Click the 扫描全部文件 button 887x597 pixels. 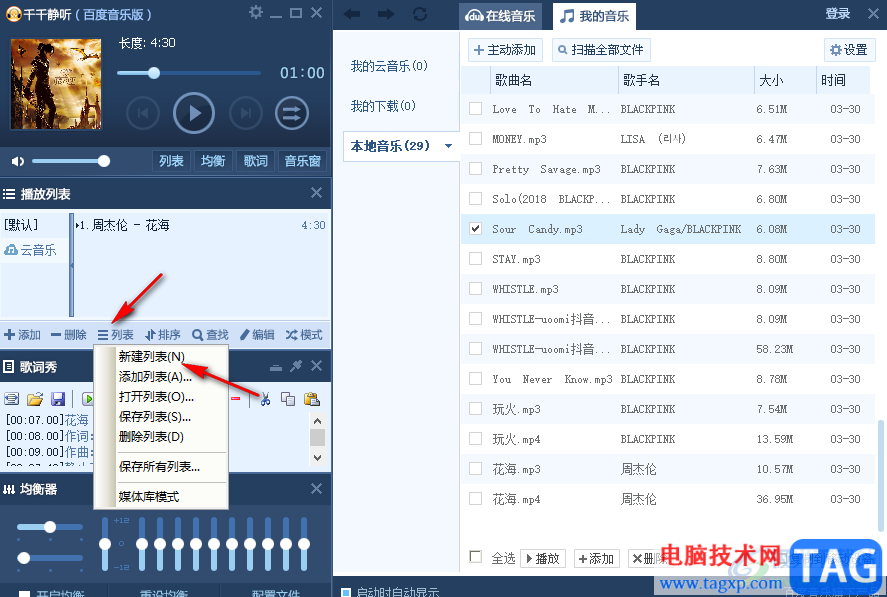click(x=601, y=50)
